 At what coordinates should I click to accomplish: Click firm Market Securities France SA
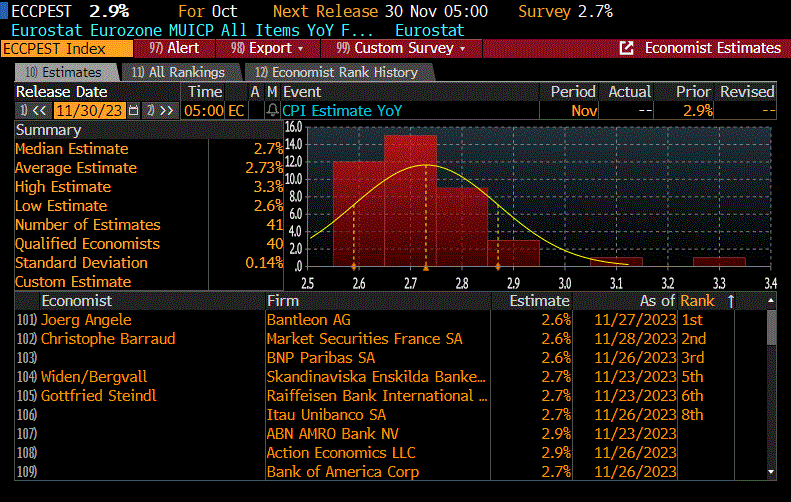[x=365, y=339]
